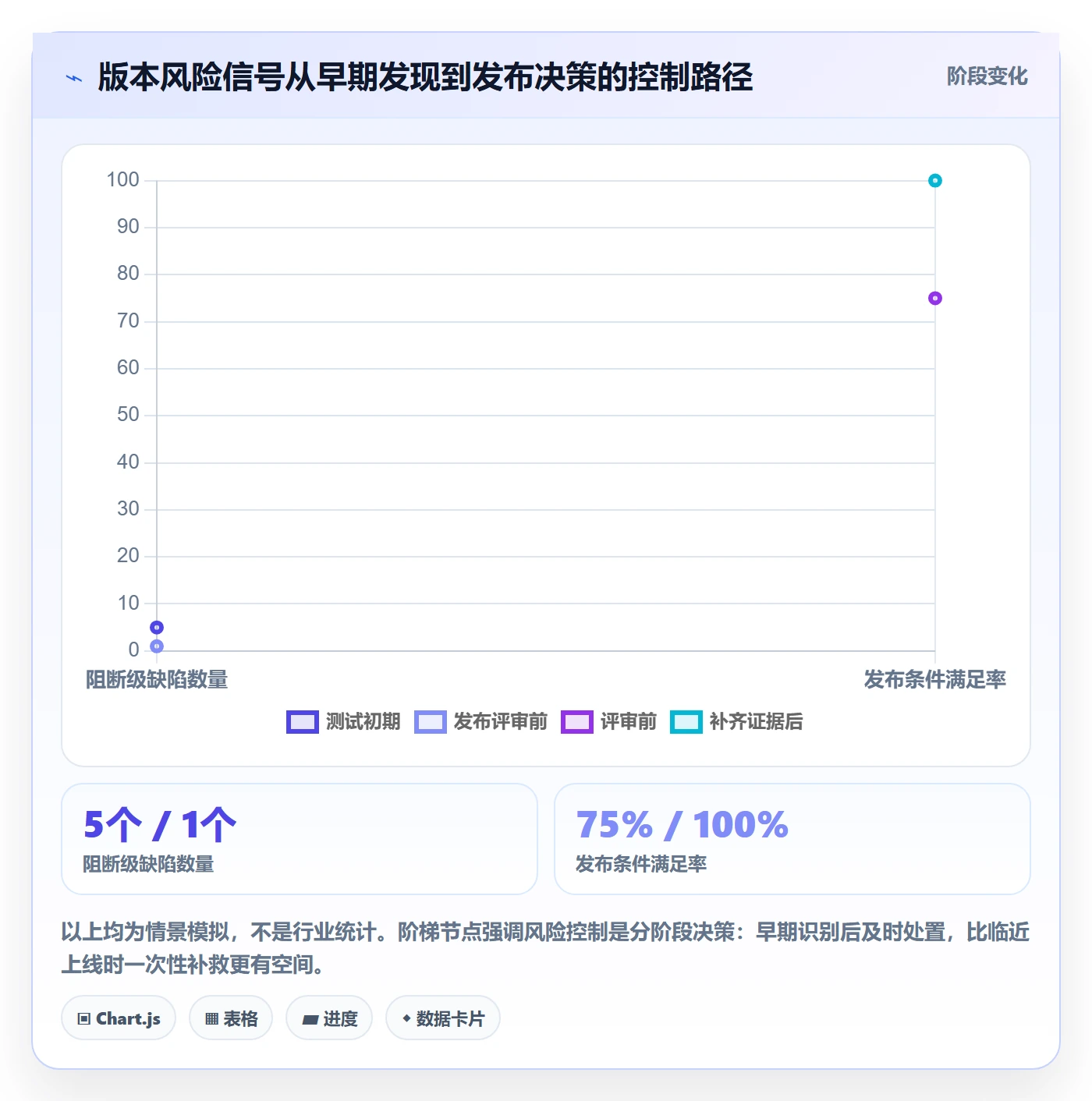Click the description paragraph starting 以上均为情景模拟

coord(545,948)
